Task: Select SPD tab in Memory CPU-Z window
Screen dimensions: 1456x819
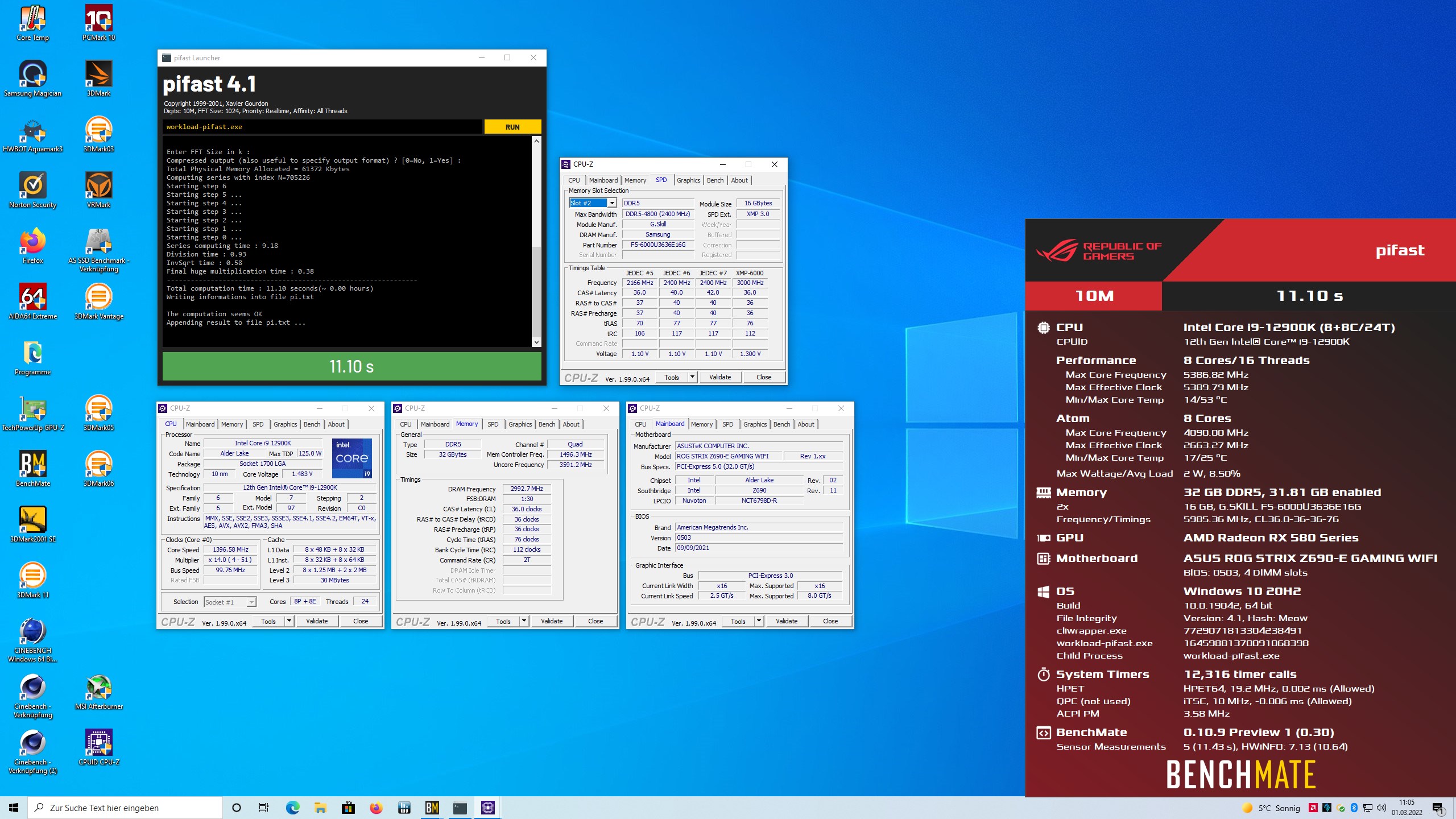Action: 493,424
